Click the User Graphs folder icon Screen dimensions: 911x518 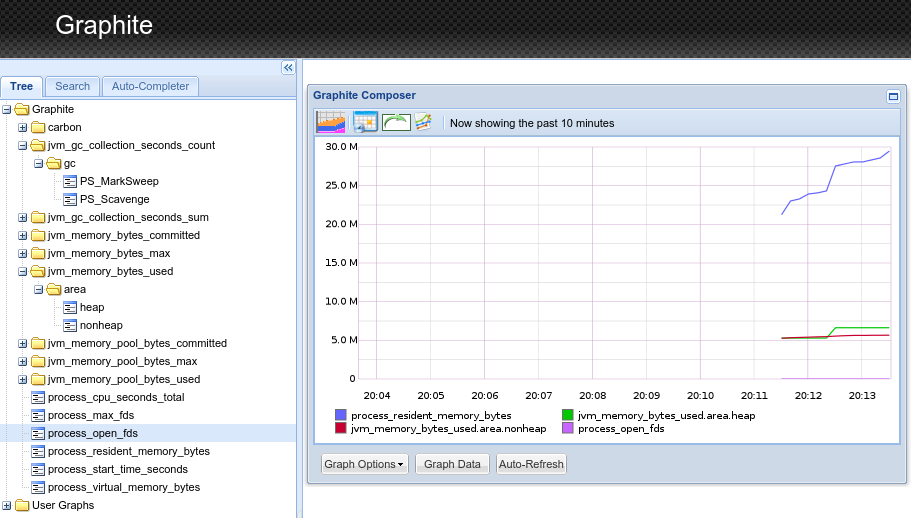pyautogui.click(x=22, y=505)
